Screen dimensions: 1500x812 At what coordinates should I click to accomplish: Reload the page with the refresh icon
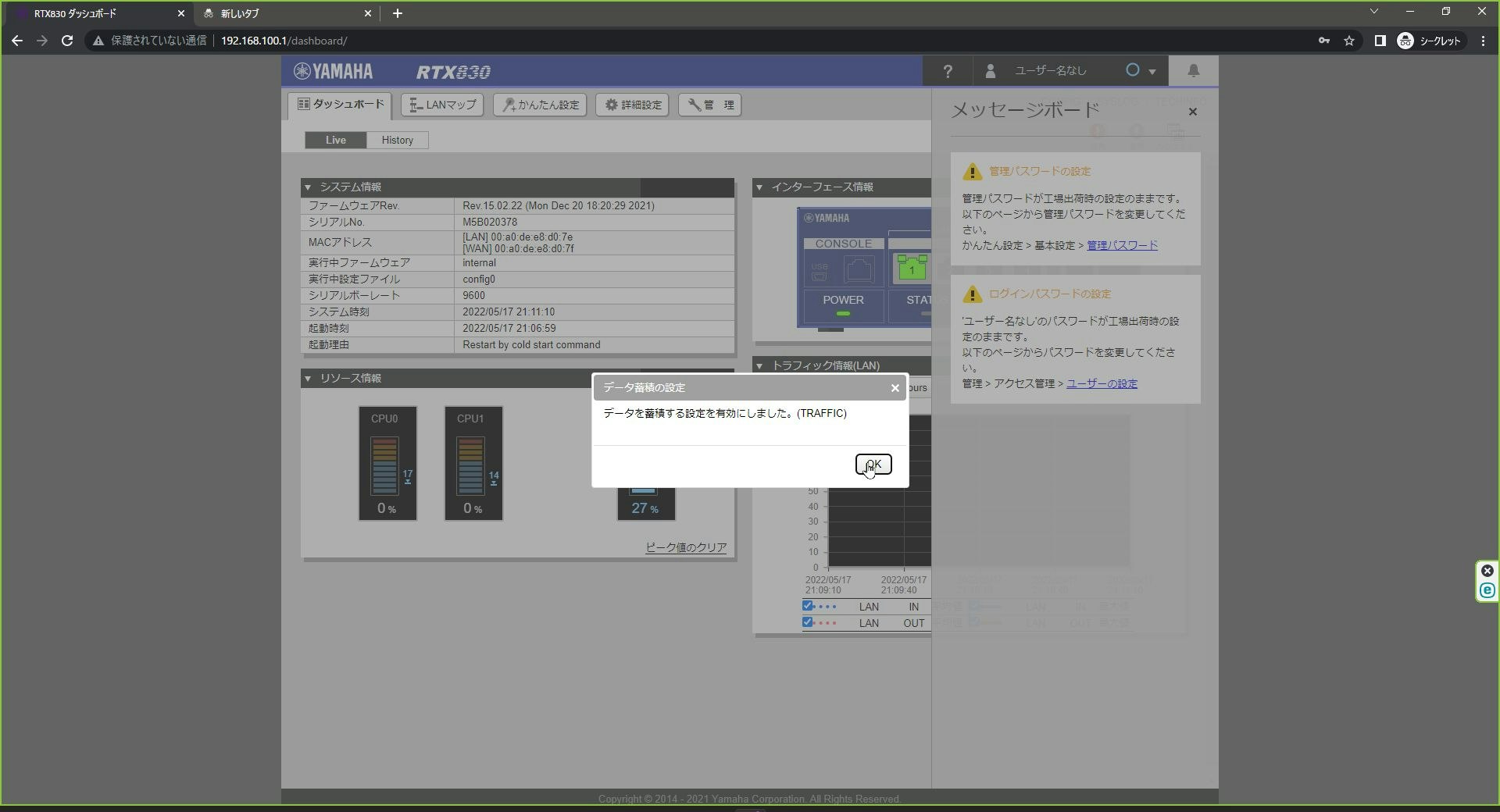67,41
